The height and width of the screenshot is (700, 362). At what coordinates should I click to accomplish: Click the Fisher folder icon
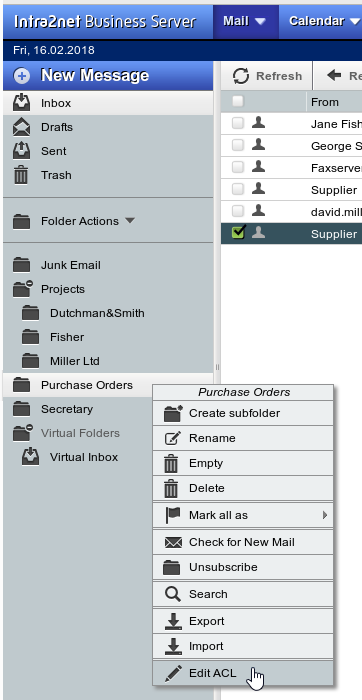pyautogui.click(x=30, y=337)
